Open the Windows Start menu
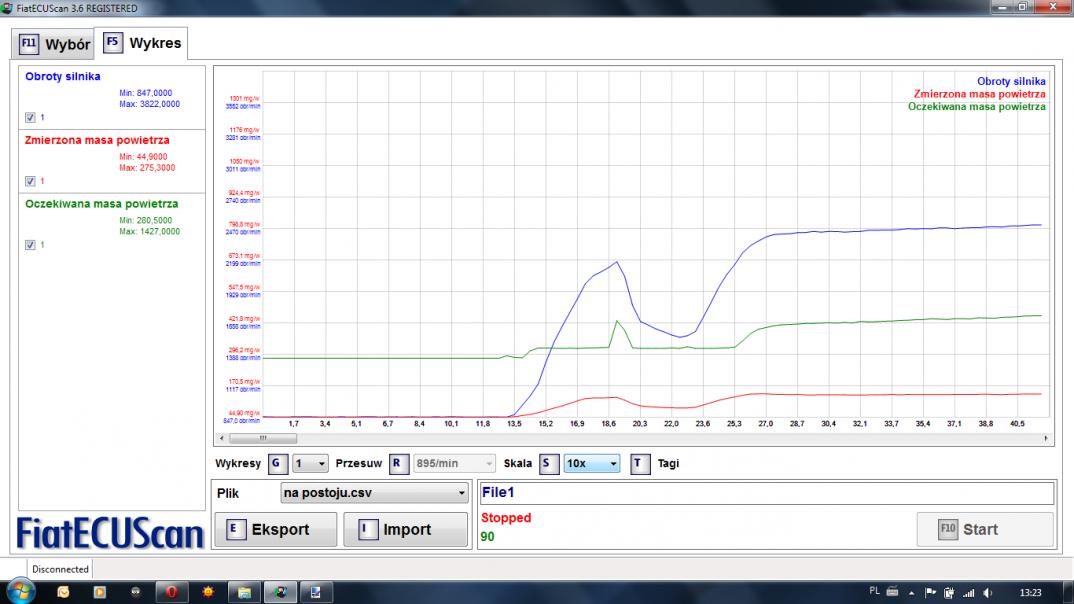1074x604 pixels. 20,592
